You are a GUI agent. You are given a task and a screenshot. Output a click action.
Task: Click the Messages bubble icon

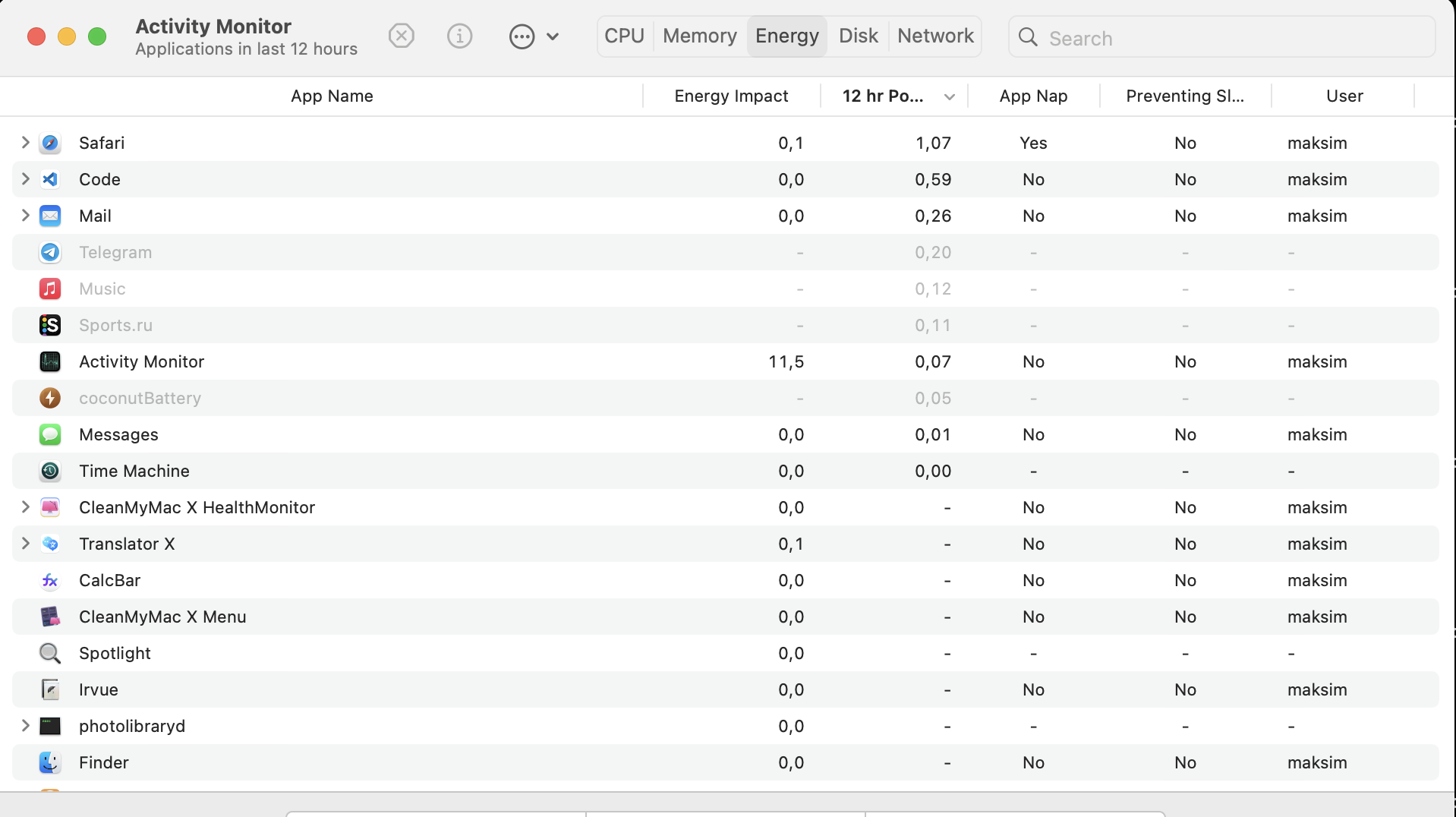coord(50,434)
